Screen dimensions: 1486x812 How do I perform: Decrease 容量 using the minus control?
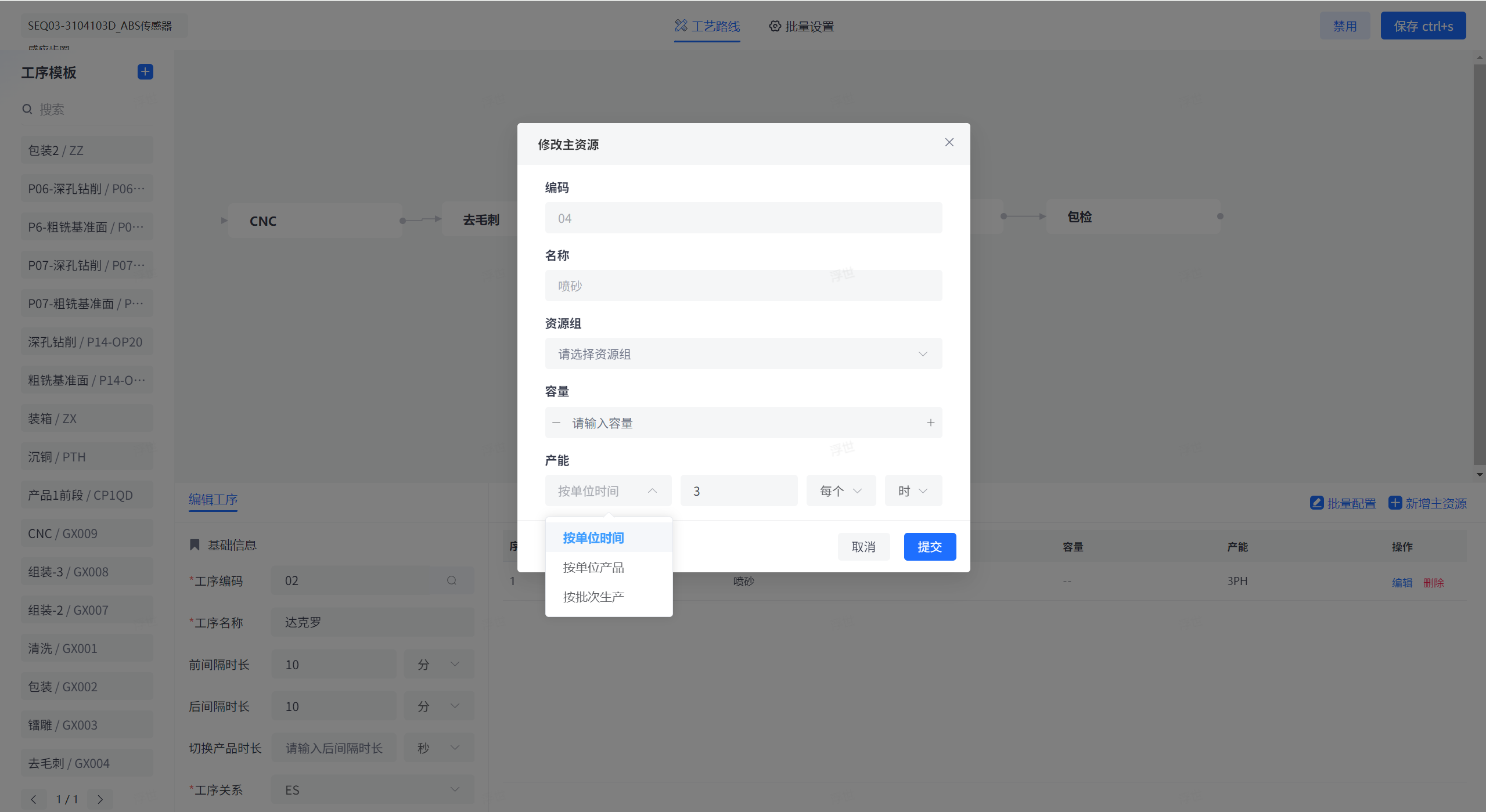click(557, 422)
